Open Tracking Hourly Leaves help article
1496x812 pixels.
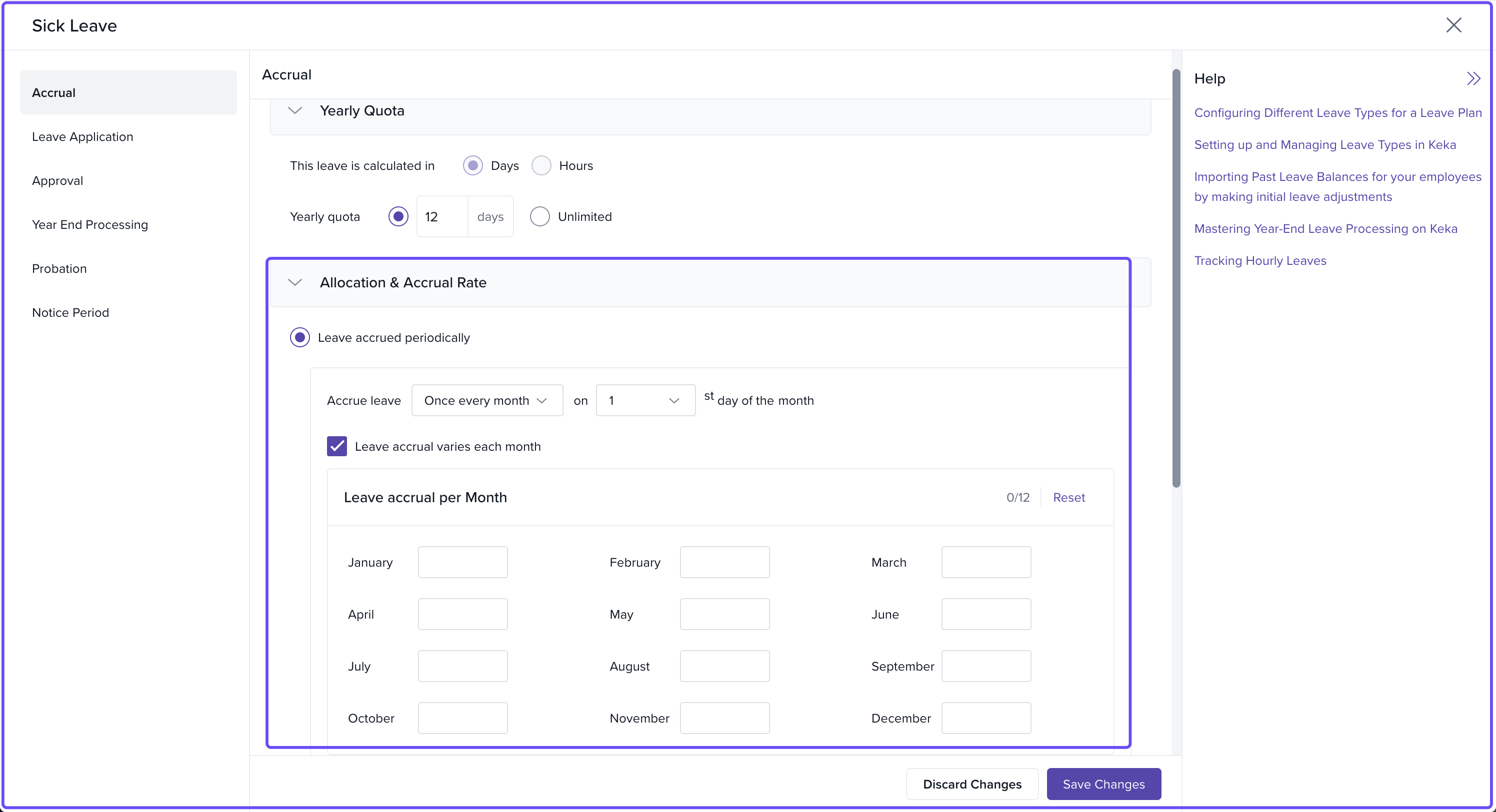pos(1259,261)
